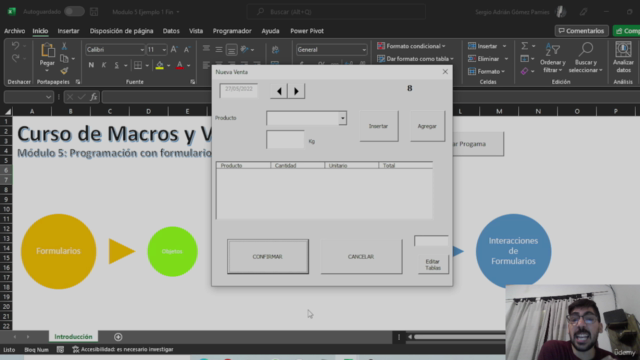Click the CONFIRMAR button
The height and width of the screenshot is (360, 640).
click(x=268, y=257)
